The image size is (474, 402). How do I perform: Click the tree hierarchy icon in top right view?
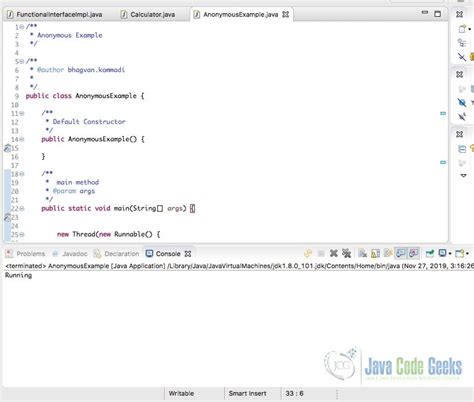462,42
